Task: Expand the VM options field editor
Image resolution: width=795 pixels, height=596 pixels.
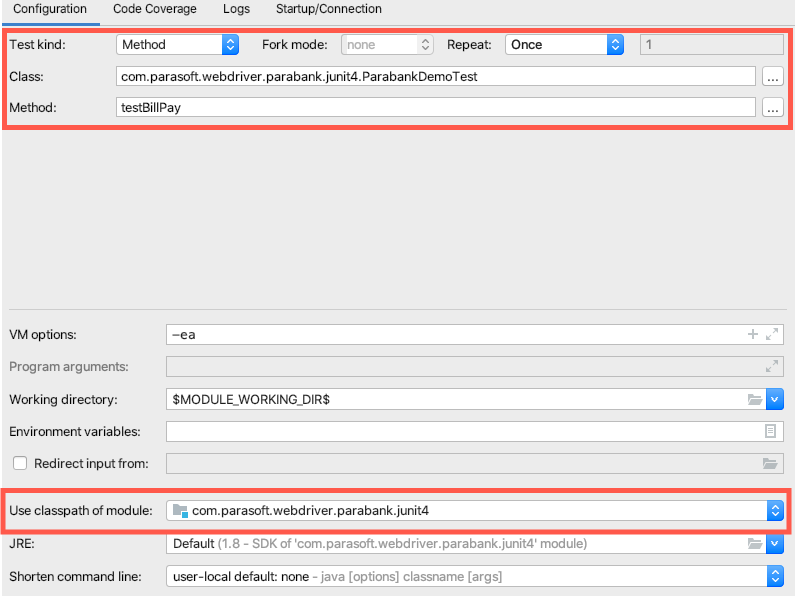Action: click(772, 334)
